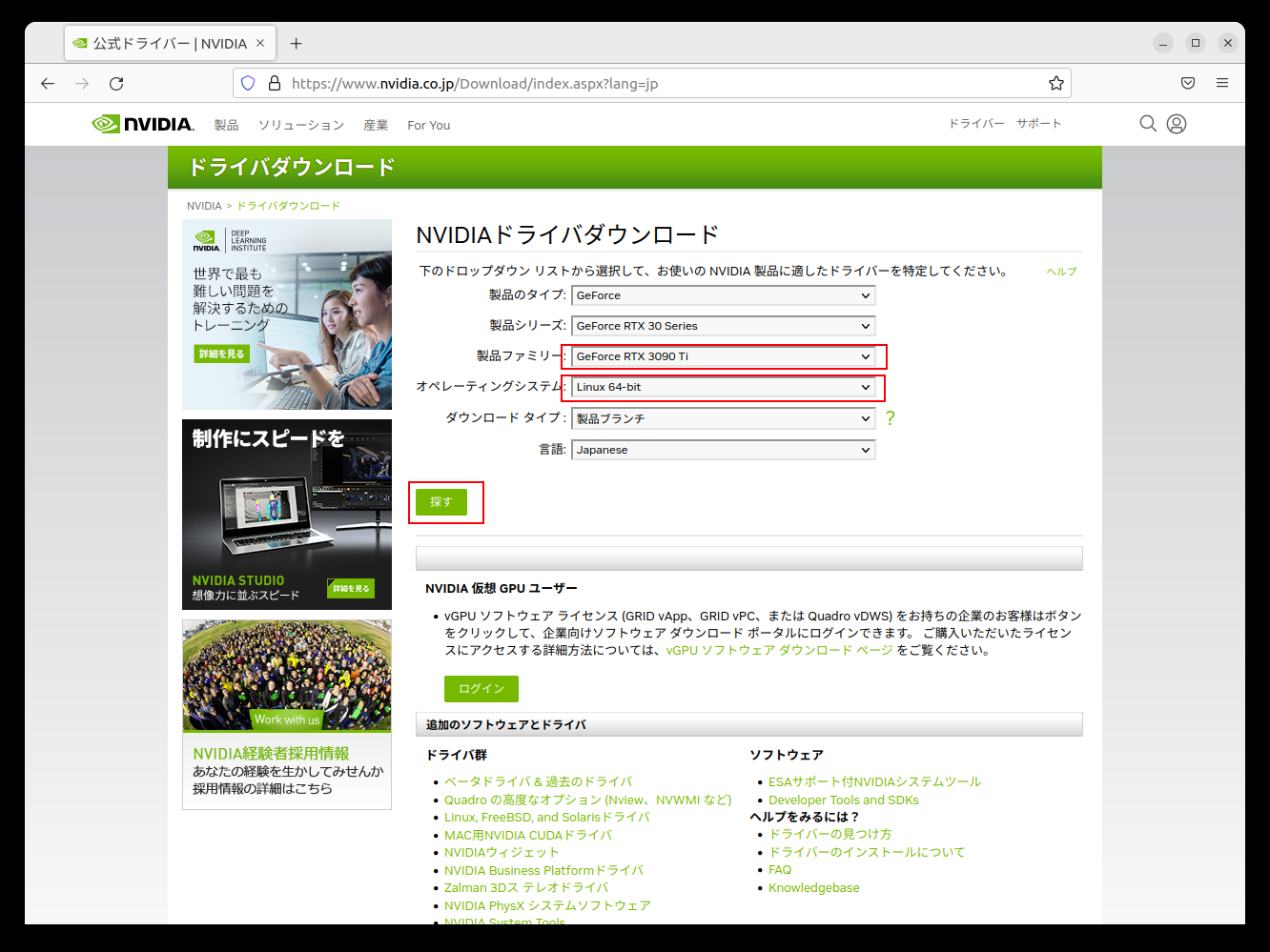Open the vGPU ソフトウェア ダウンロード ページ link
Screen dimensions: 1270x952
pyautogui.click(x=780, y=651)
